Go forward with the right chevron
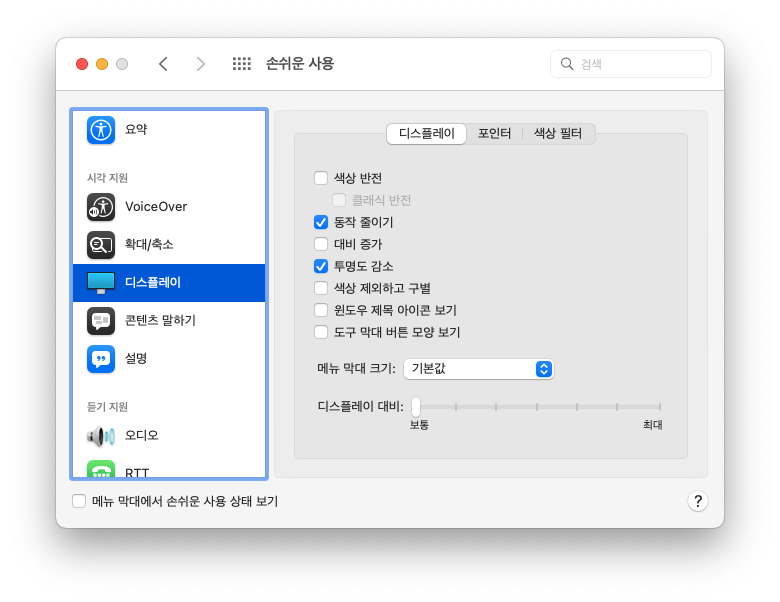This screenshot has height=602, width=780. click(x=200, y=64)
